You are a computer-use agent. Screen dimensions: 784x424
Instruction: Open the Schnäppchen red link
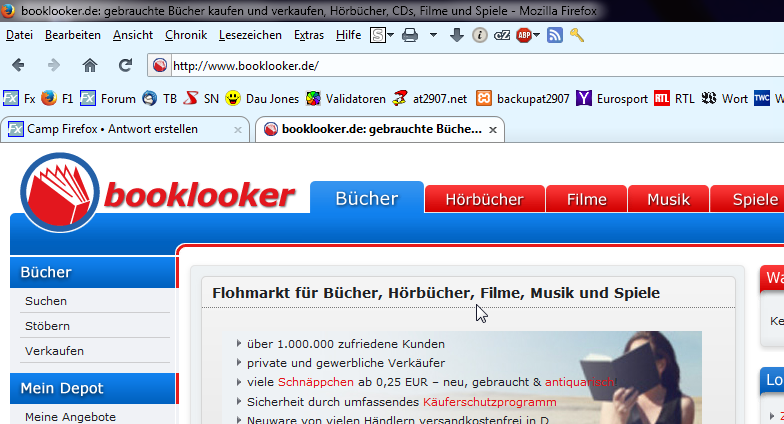tap(316, 382)
